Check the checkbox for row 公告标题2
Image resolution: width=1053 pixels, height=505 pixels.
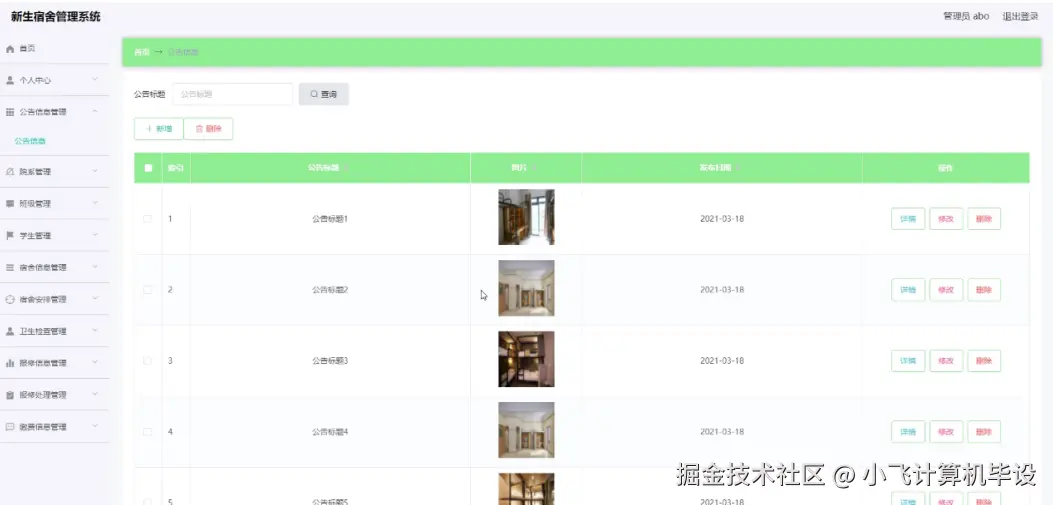point(148,290)
